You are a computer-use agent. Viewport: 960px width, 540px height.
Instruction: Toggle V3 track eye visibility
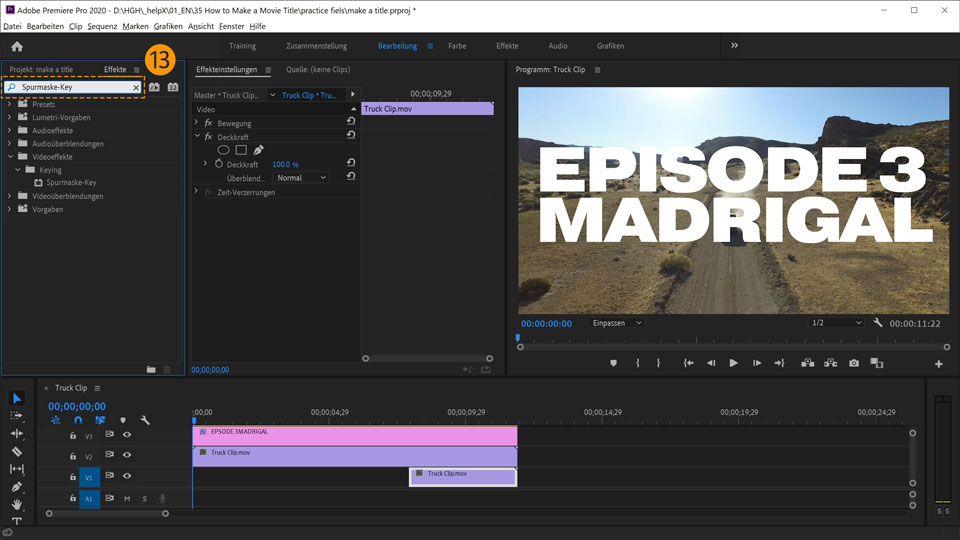click(x=127, y=435)
